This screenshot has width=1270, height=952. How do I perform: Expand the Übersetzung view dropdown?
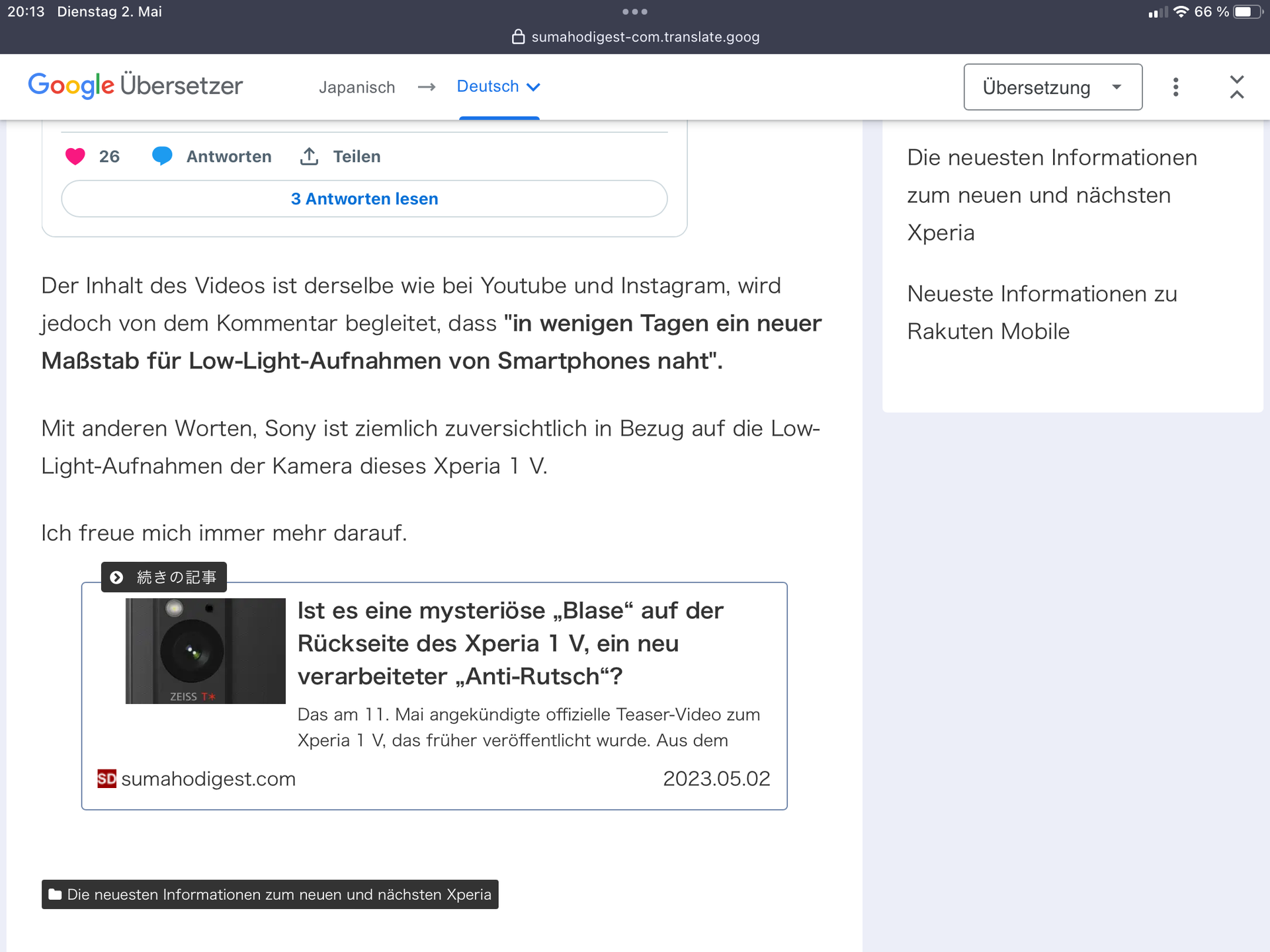[1052, 87]
